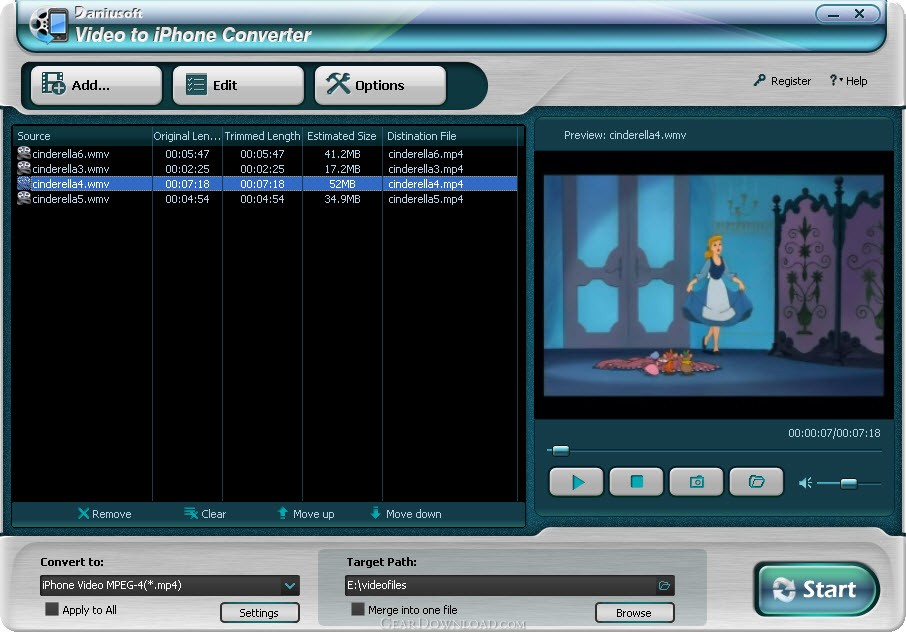
Task: Click the cinderella5.wmv file icon
Action: pyautogui.click(x=24, y=198)
